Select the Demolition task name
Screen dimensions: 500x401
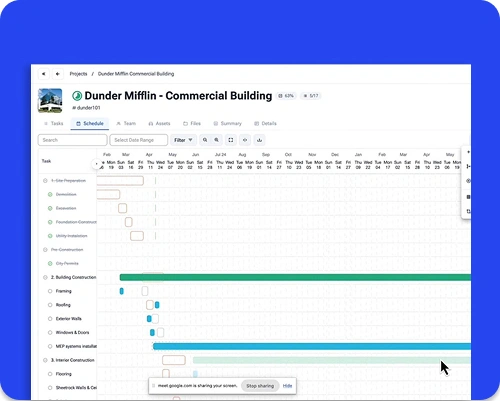coord(66,194)
